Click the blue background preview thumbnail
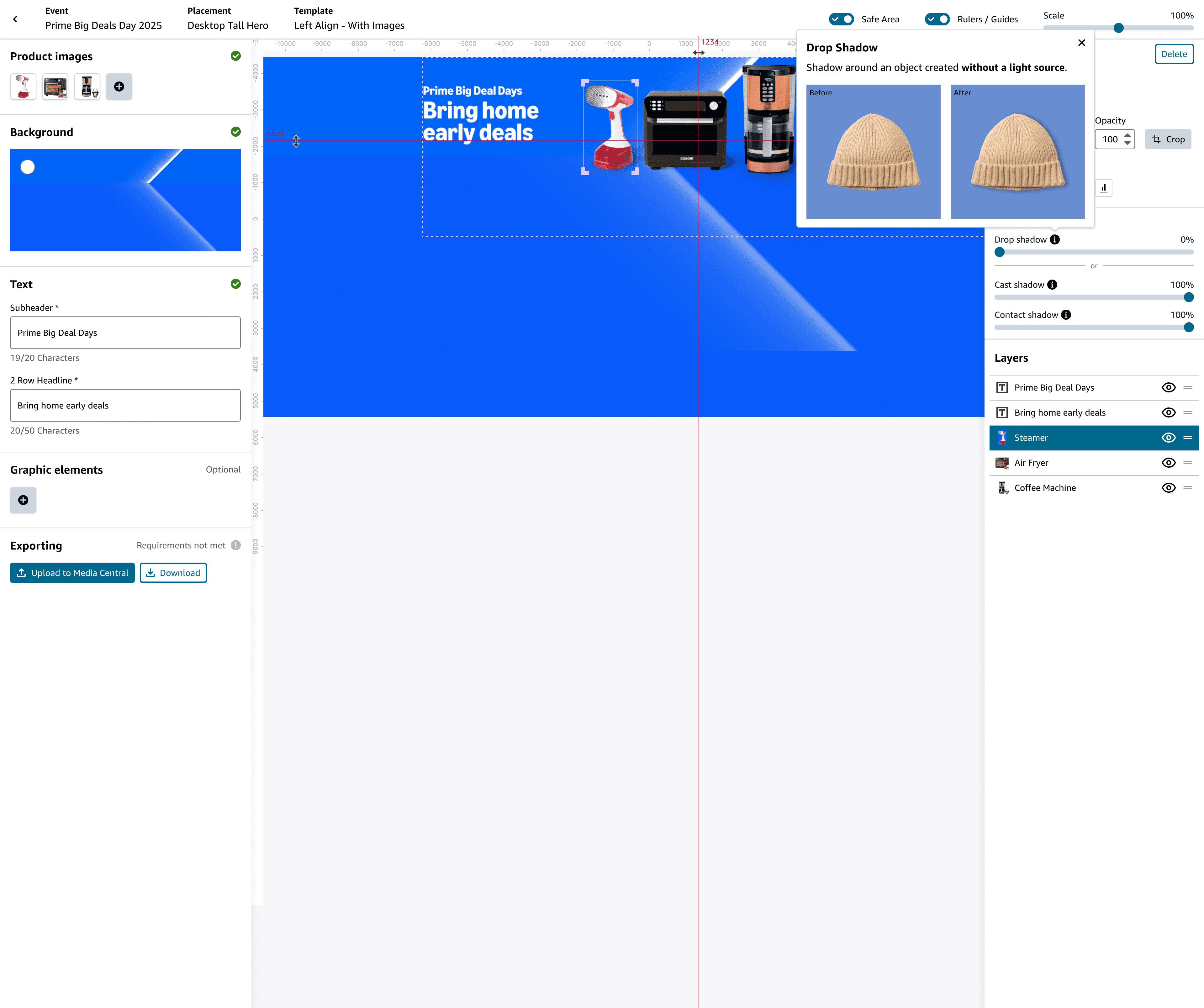The width and height of the screenshot is (1204, 1008). pyautogui.click(x=125, y=200)
